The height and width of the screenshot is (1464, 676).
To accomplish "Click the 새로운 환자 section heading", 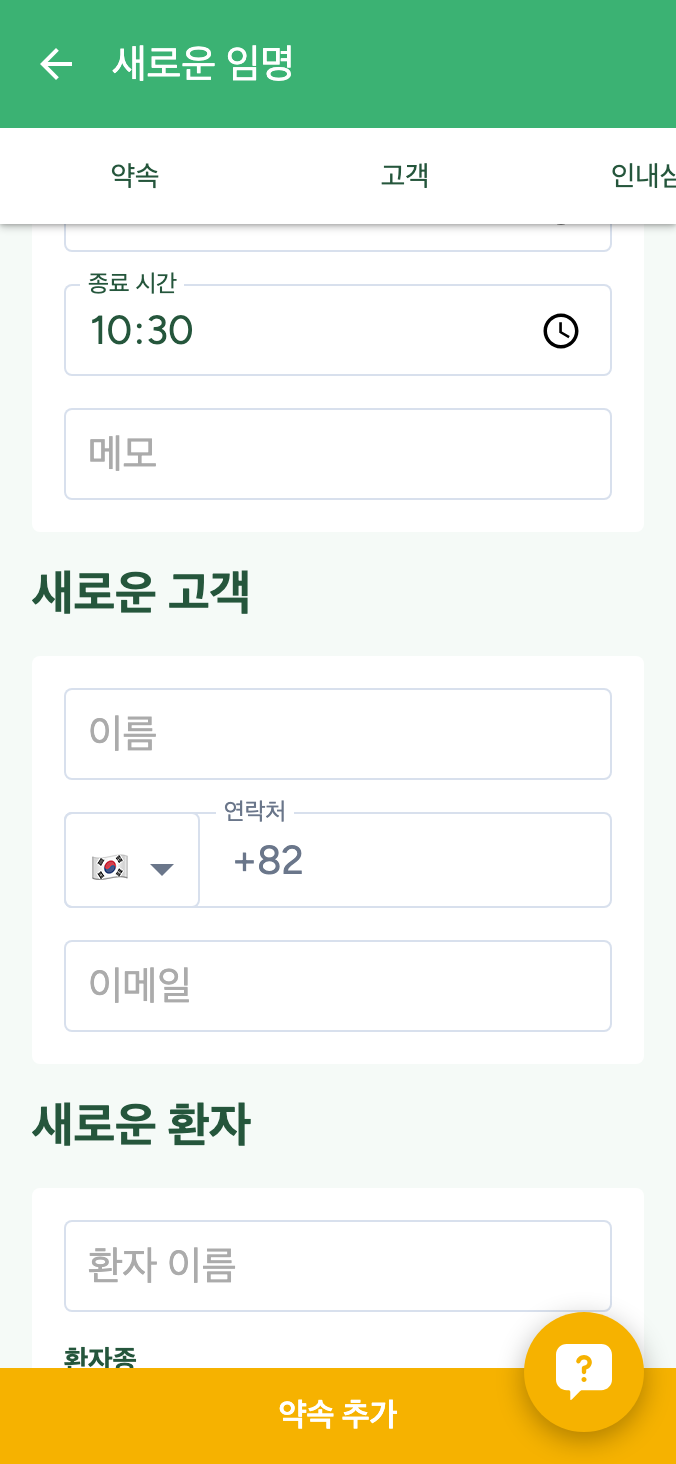I will [x=141, y=1126].
